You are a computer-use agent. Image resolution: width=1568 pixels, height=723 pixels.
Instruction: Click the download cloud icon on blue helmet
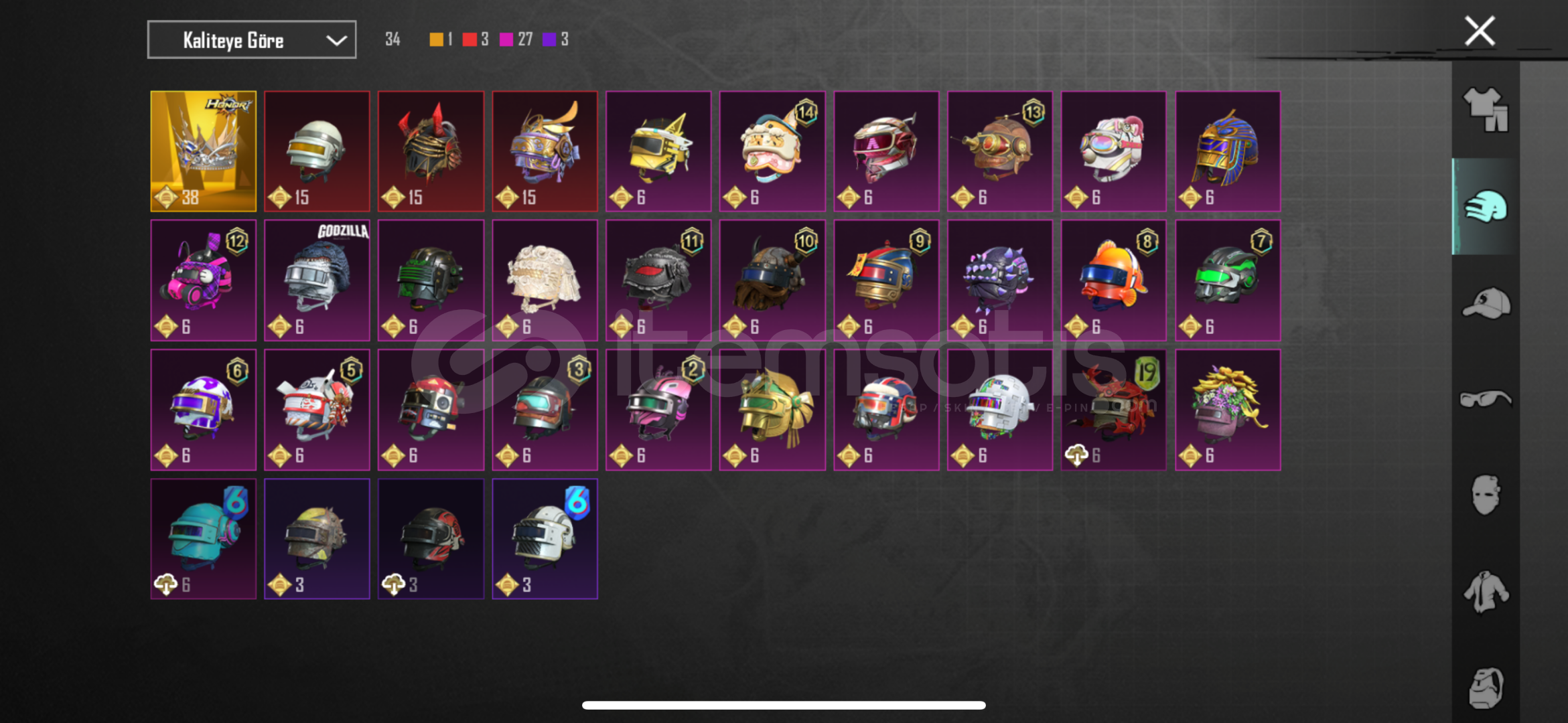[x=165, y=585]
